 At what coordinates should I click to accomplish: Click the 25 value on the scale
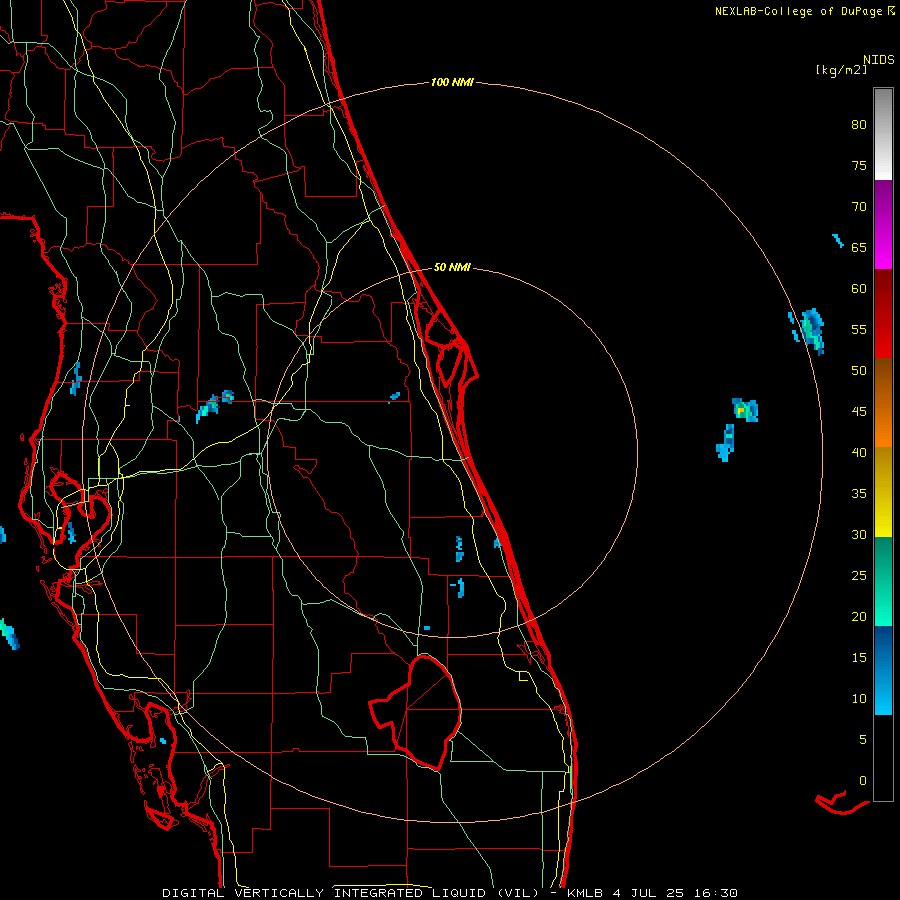click(859, 576)
